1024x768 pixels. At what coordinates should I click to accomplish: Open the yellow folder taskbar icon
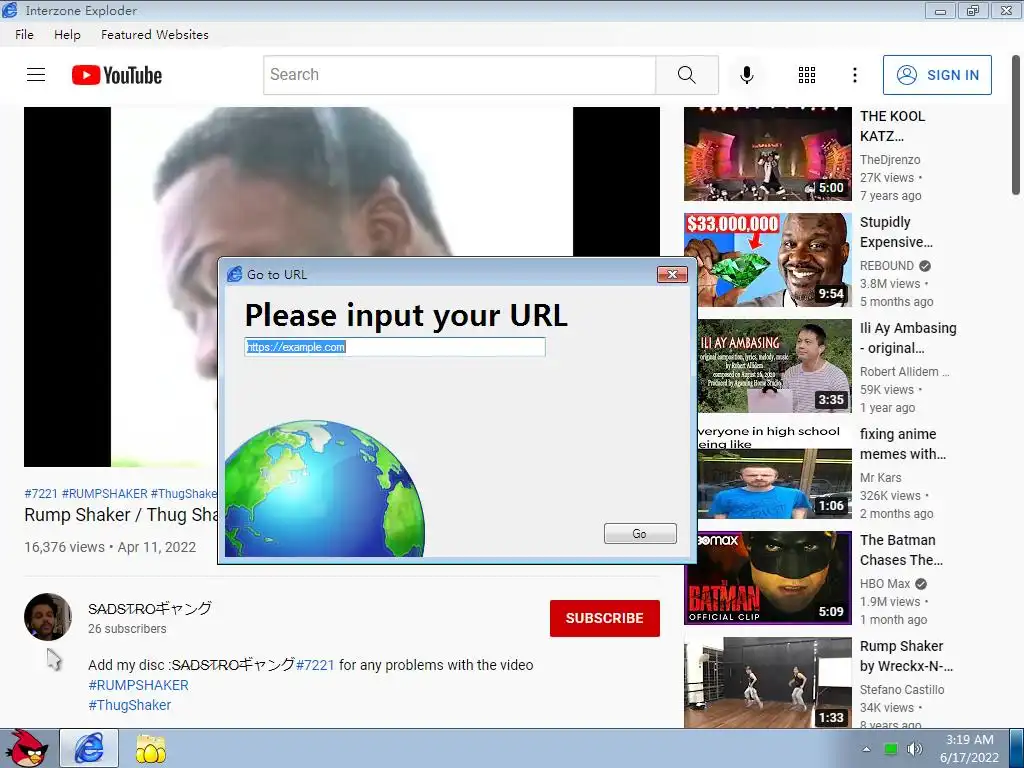click(x=151, y=748)
